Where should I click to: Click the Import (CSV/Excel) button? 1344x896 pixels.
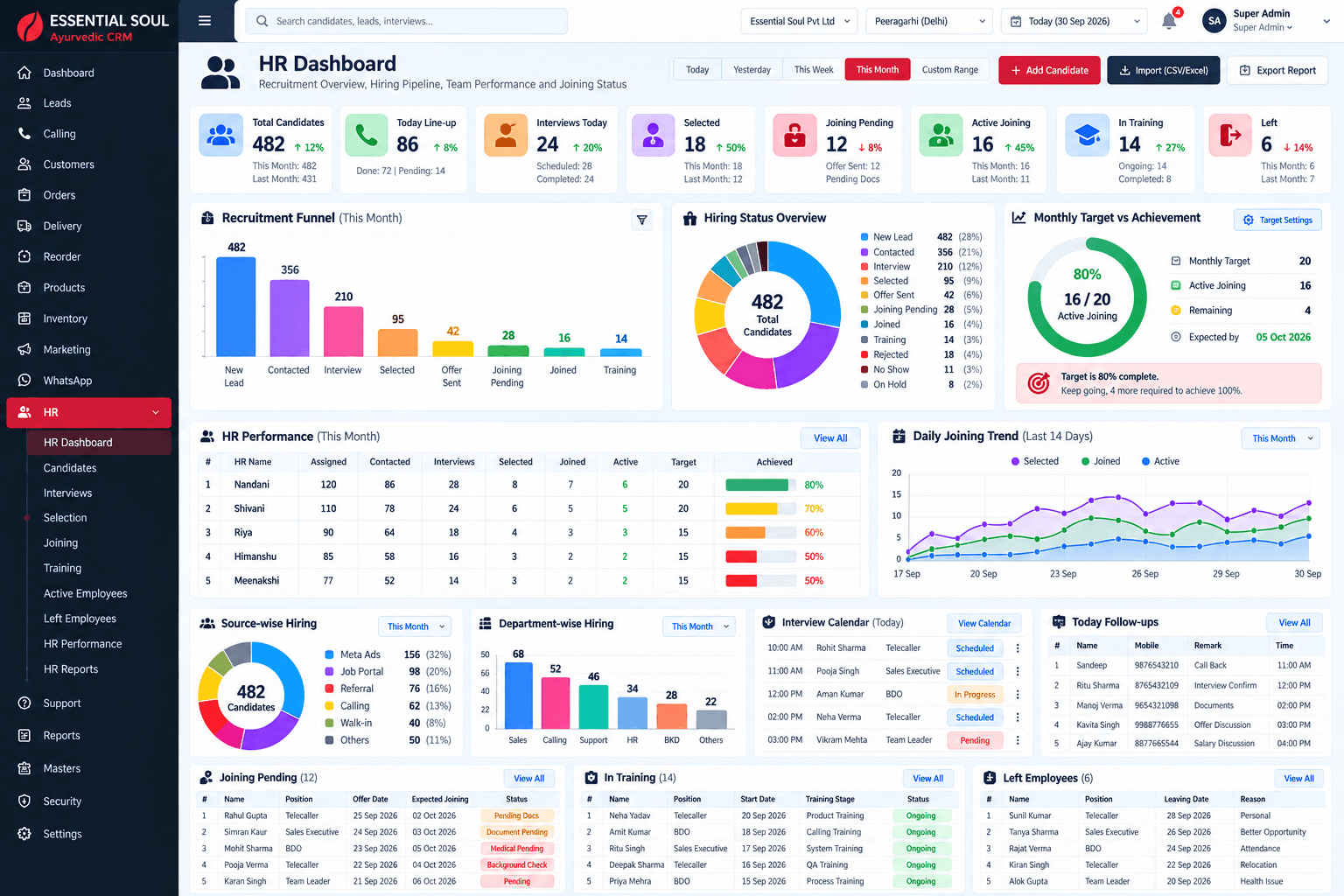(x=1163, y=70)
